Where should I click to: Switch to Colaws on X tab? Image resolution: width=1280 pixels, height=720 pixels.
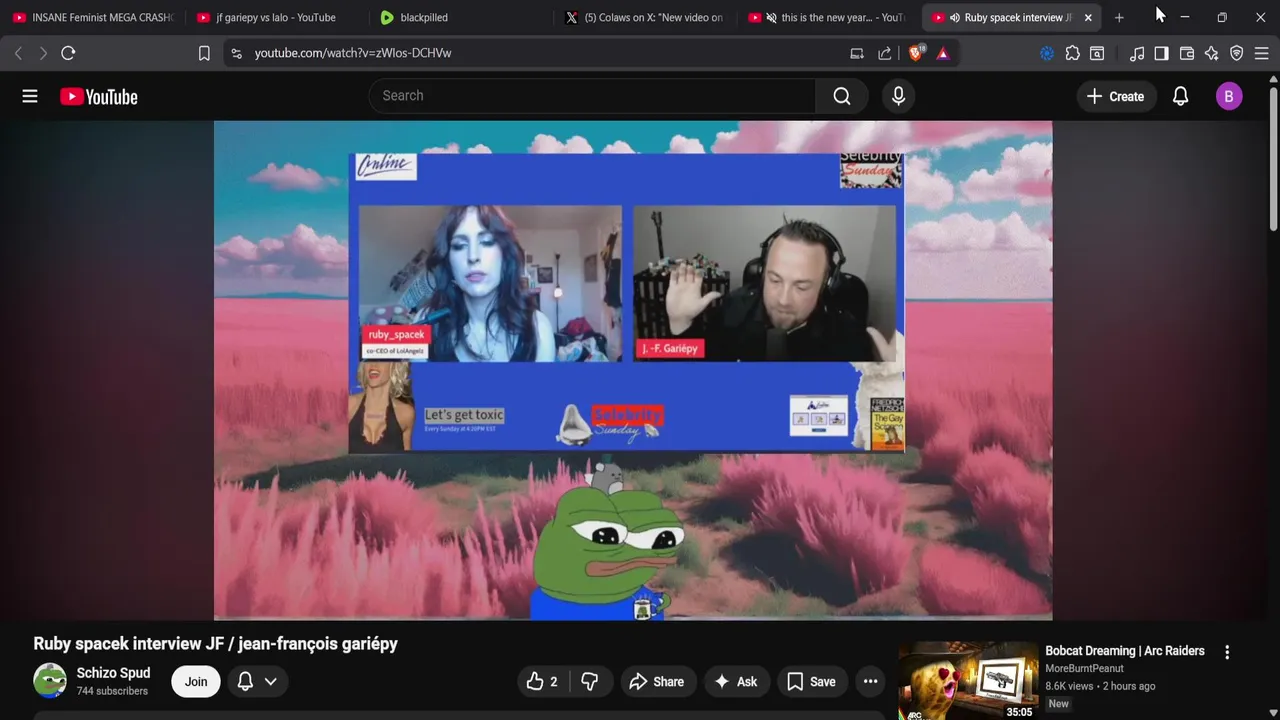click(x=646, y=17)
